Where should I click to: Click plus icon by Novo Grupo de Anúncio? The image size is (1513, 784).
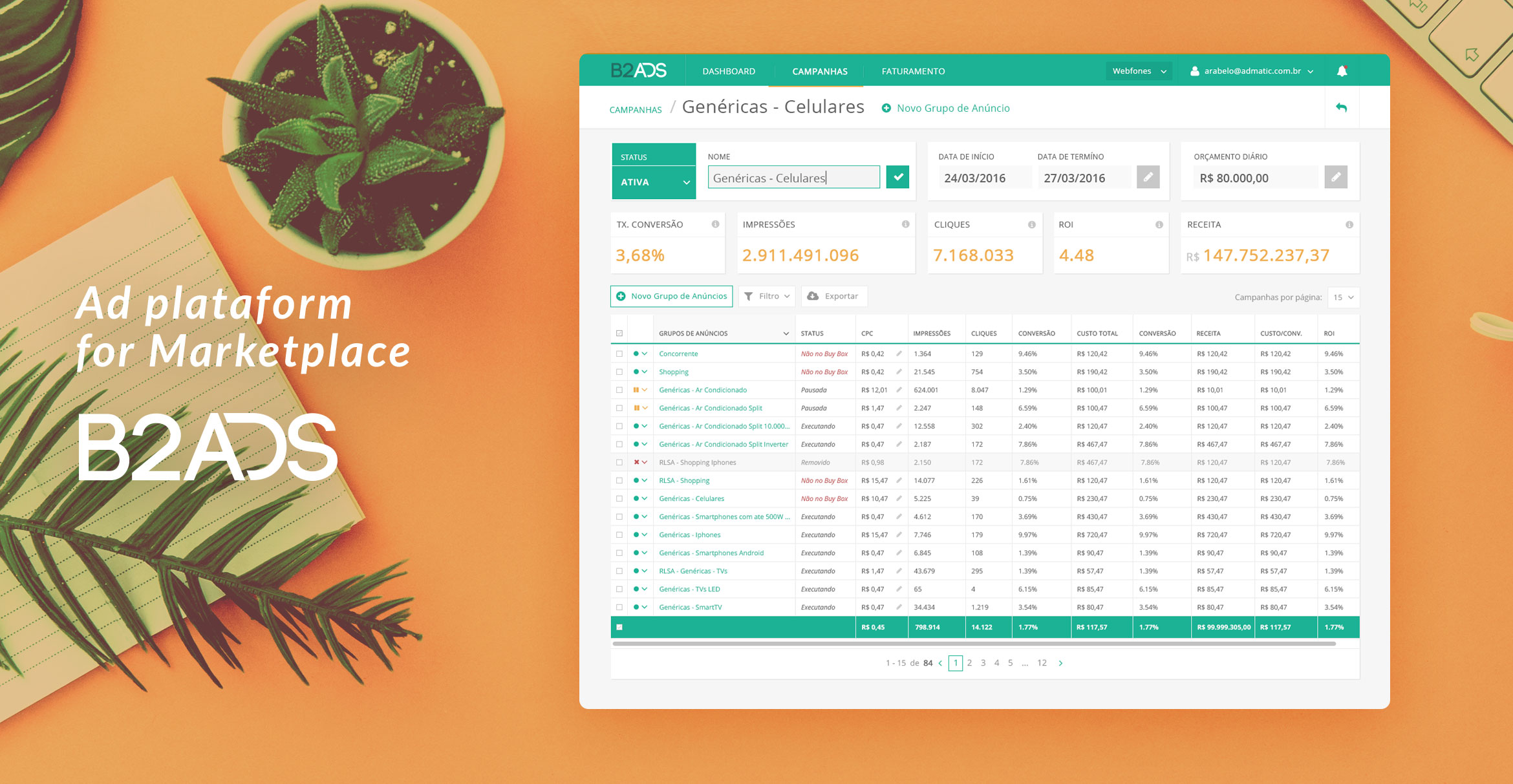tap(886, 108)
